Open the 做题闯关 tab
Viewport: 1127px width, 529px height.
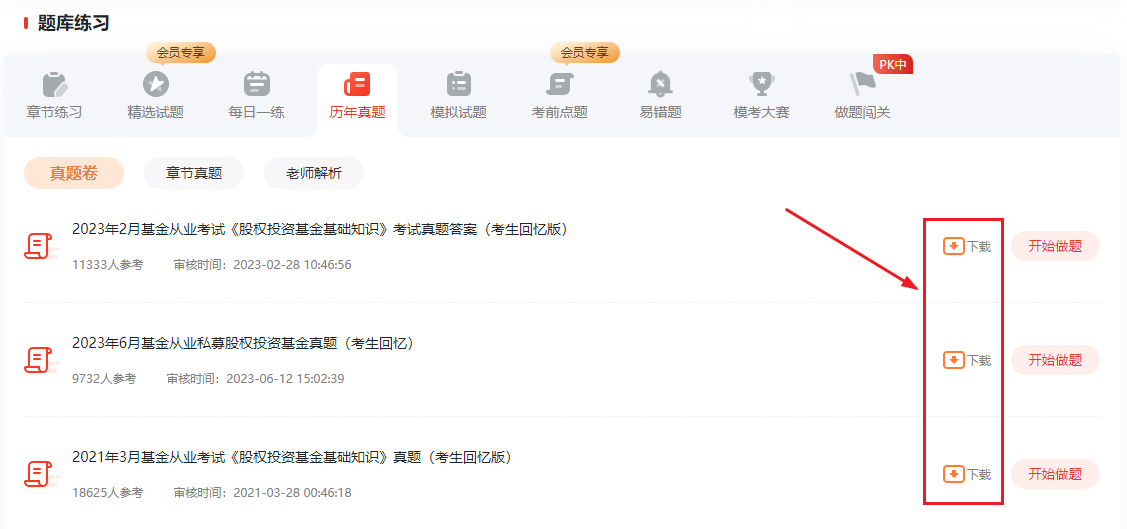tap(862, 113)
